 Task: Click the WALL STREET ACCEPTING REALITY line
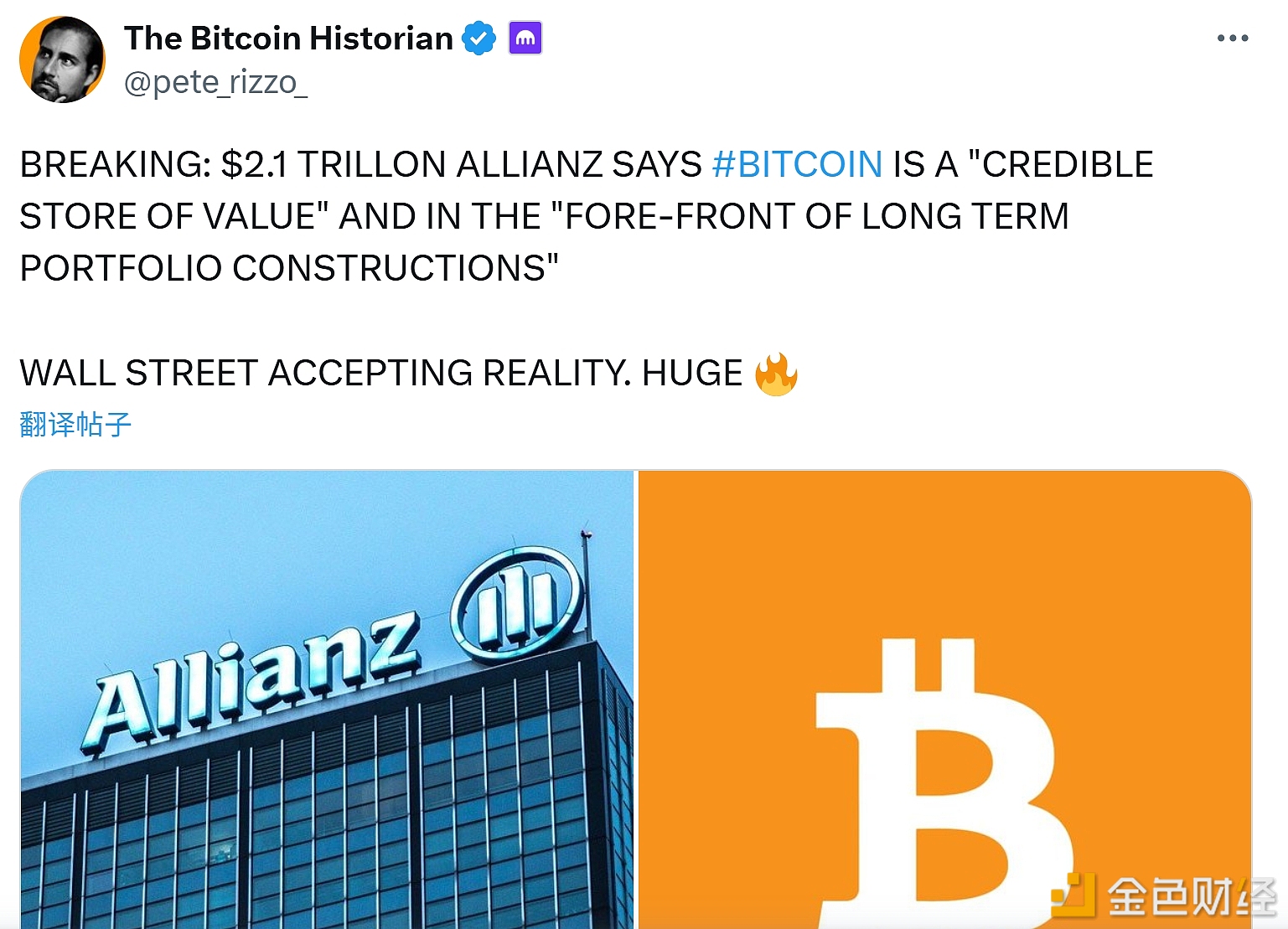point(381,373)
